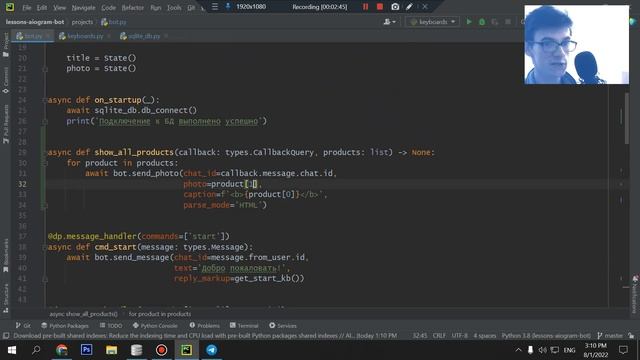This screenshot has width=640, height=360.
Task: Open the Python Console tool window
Action: pyautogui.click(x=155, y=326)
